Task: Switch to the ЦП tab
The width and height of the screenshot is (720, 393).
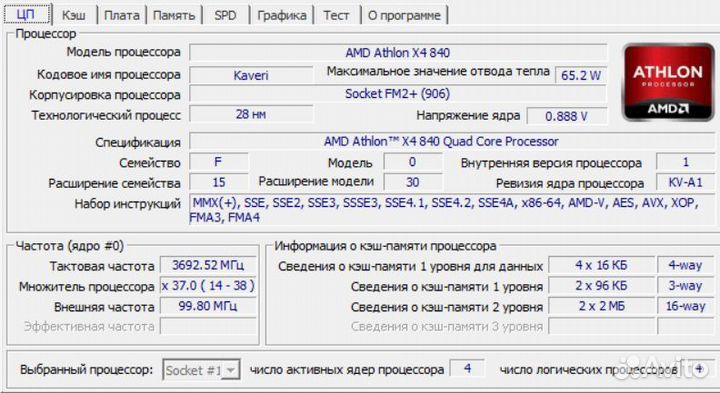Action: coord(27,15)
